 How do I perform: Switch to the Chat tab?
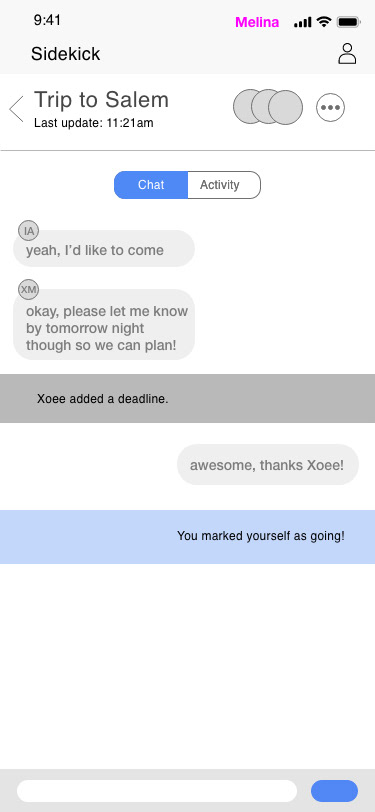(x=151, y=185)
